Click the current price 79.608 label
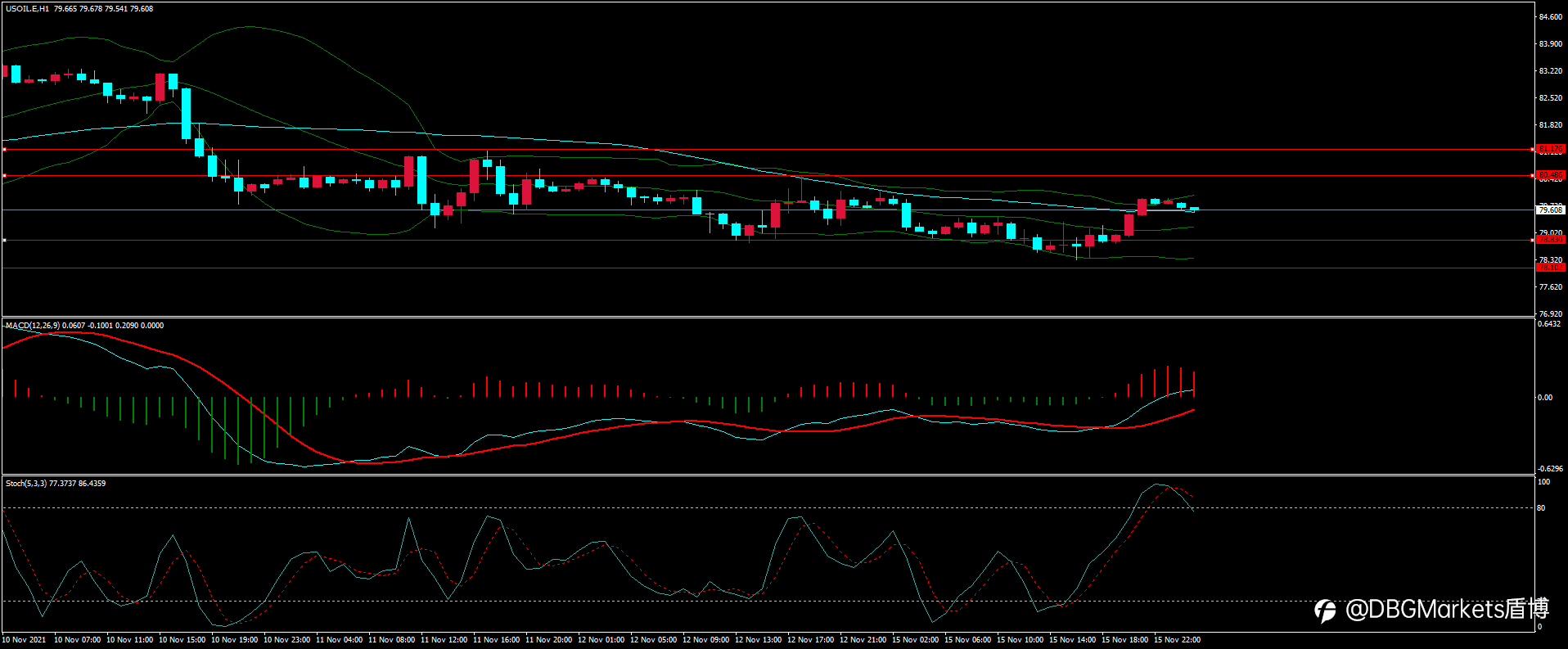1568x649 pixels. [1551, 210]
